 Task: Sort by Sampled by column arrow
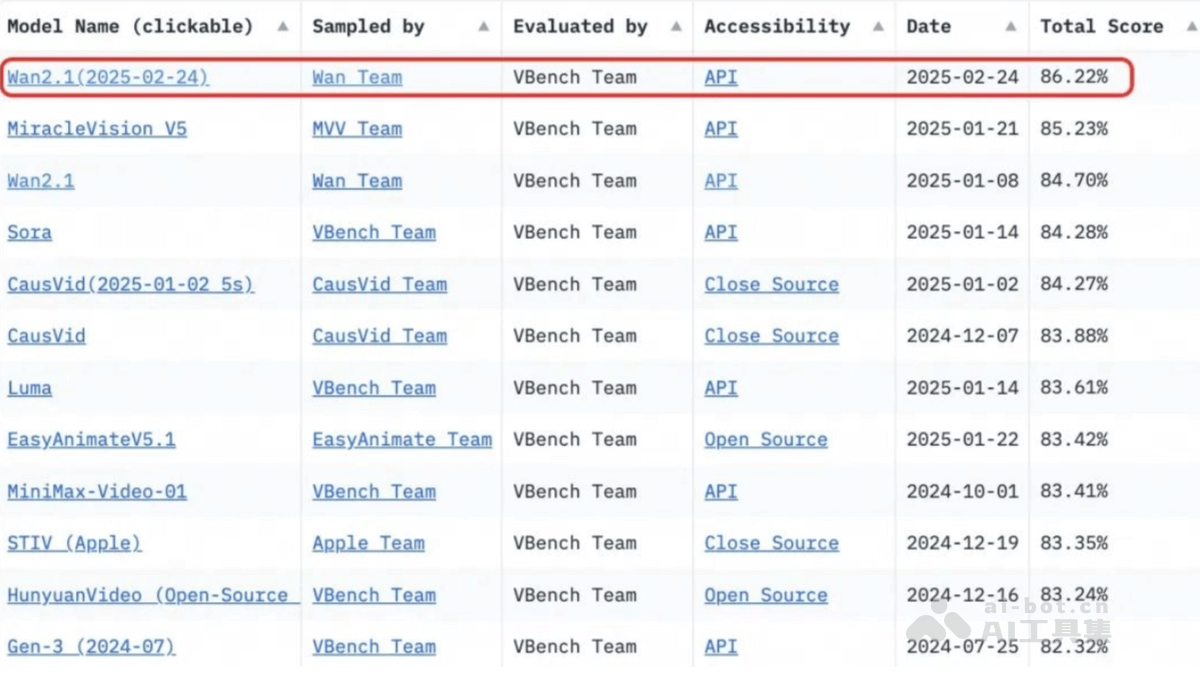coord(484,27)
